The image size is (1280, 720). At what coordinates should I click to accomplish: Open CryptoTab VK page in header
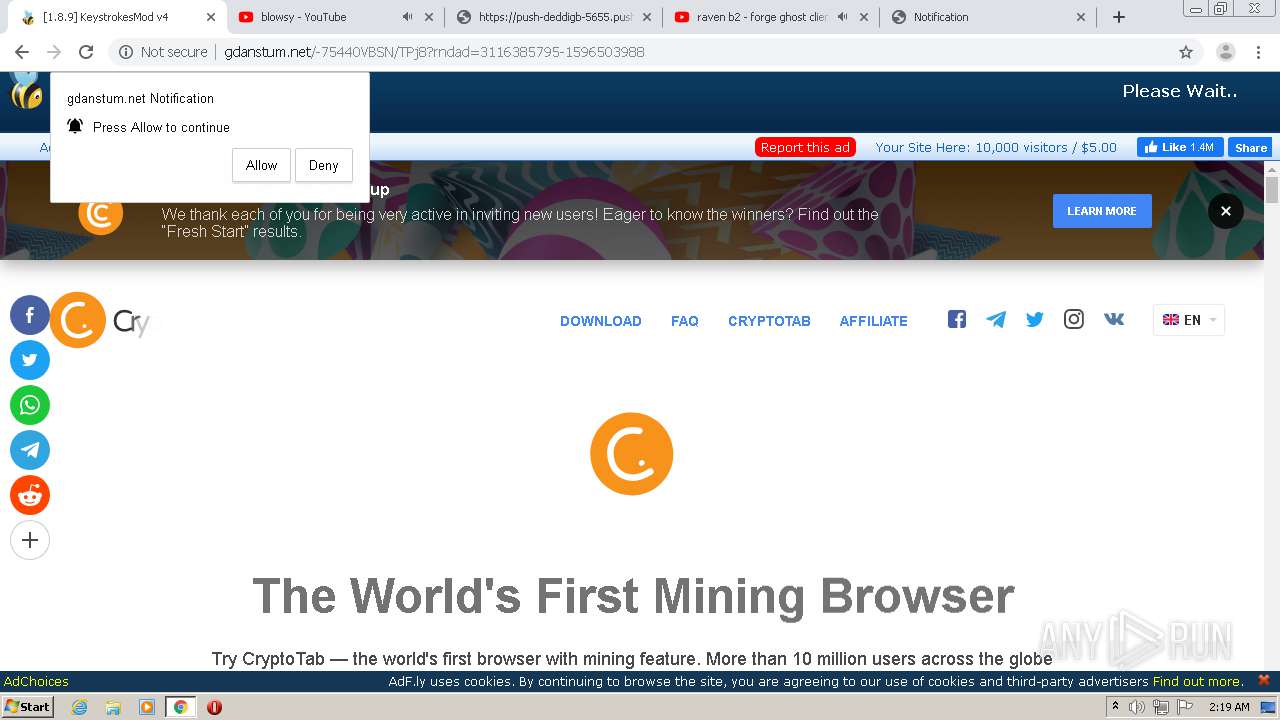[x=1114, y=319]
